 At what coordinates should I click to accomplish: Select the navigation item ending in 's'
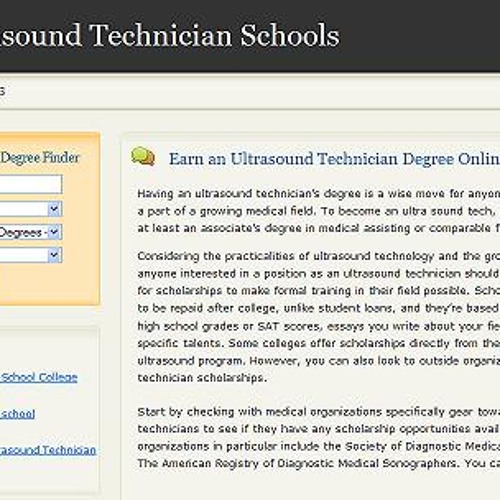(x=2, y=91)
